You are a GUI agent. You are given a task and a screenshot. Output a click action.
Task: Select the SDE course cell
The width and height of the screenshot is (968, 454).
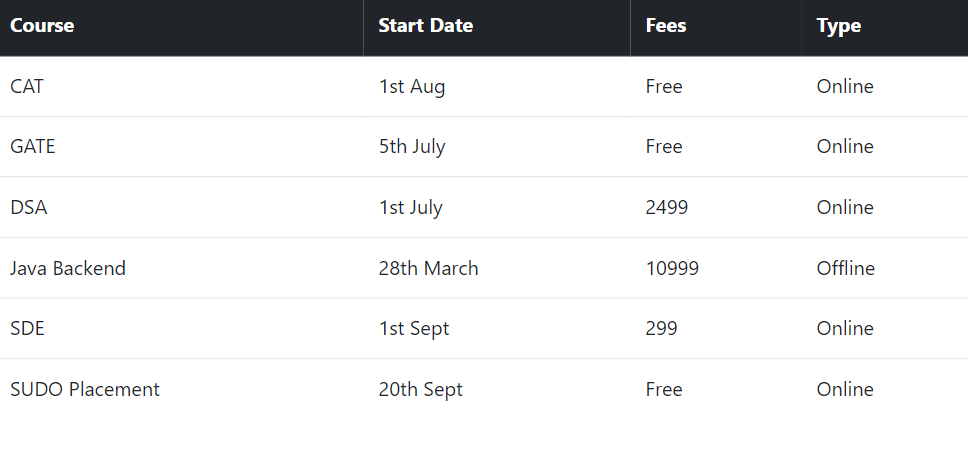(28, 329)
